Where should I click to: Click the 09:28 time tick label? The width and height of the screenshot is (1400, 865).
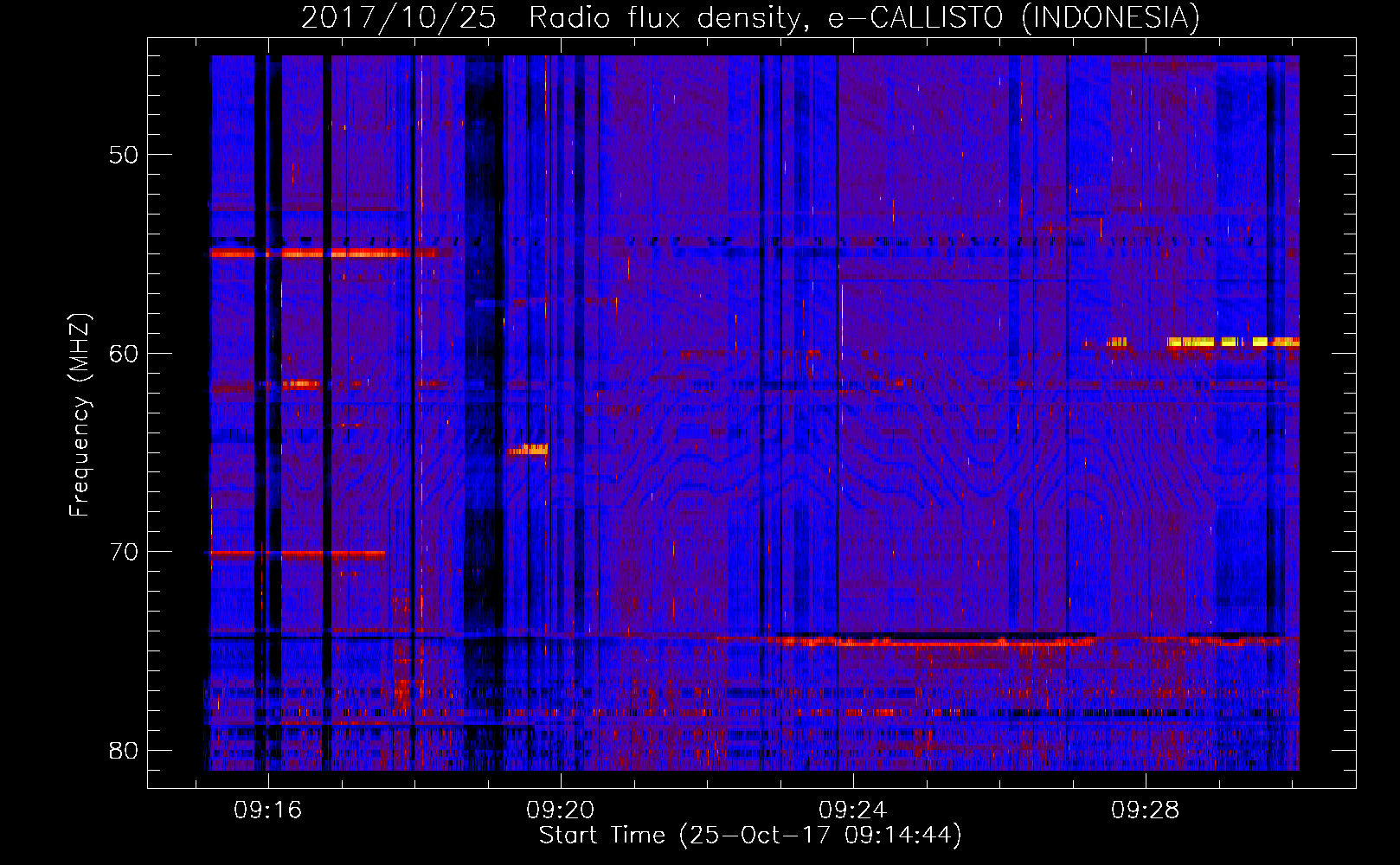(x=1146, y=810)
